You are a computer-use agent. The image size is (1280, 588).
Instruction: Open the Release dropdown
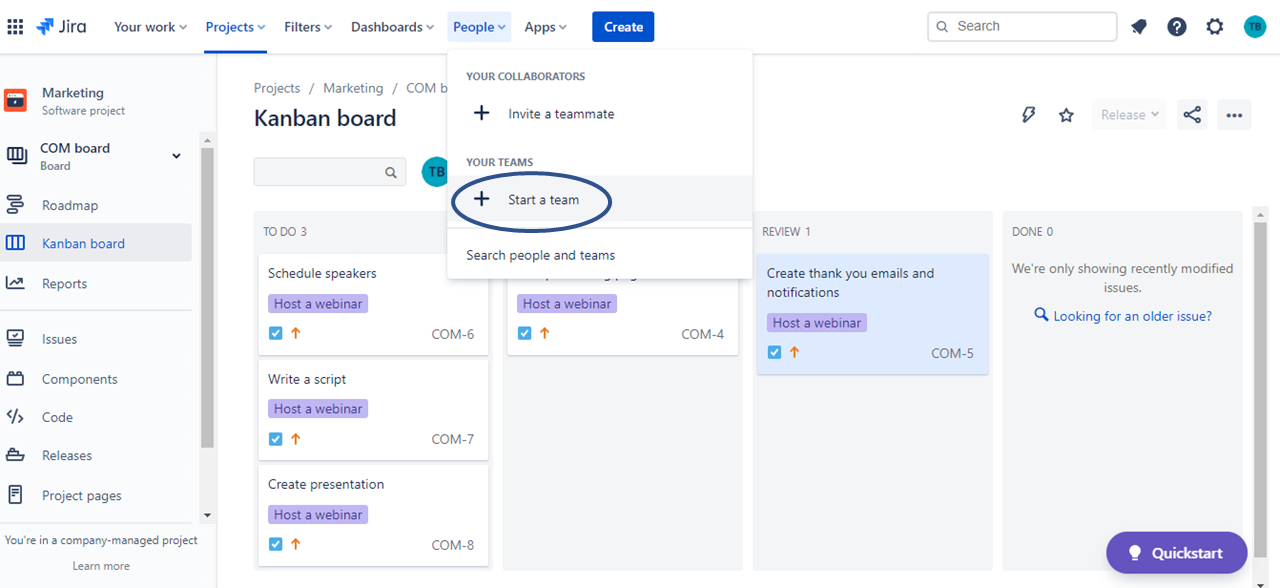point(1128,114)
